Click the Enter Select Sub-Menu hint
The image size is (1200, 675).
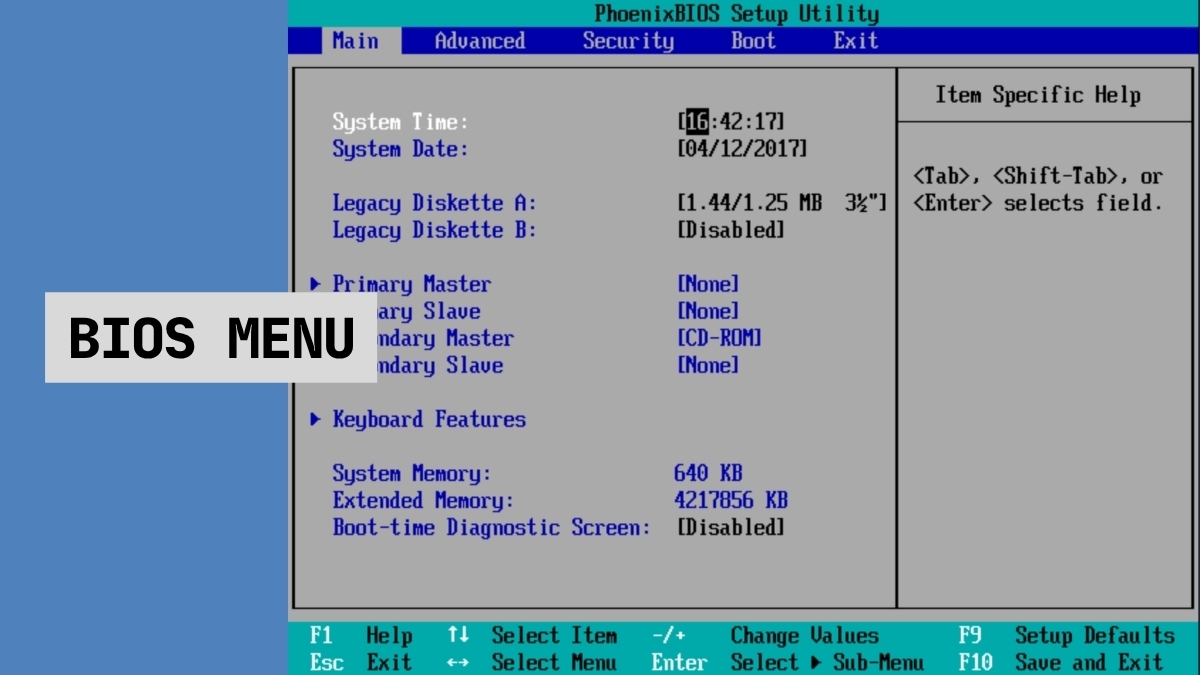pos(788,662)
